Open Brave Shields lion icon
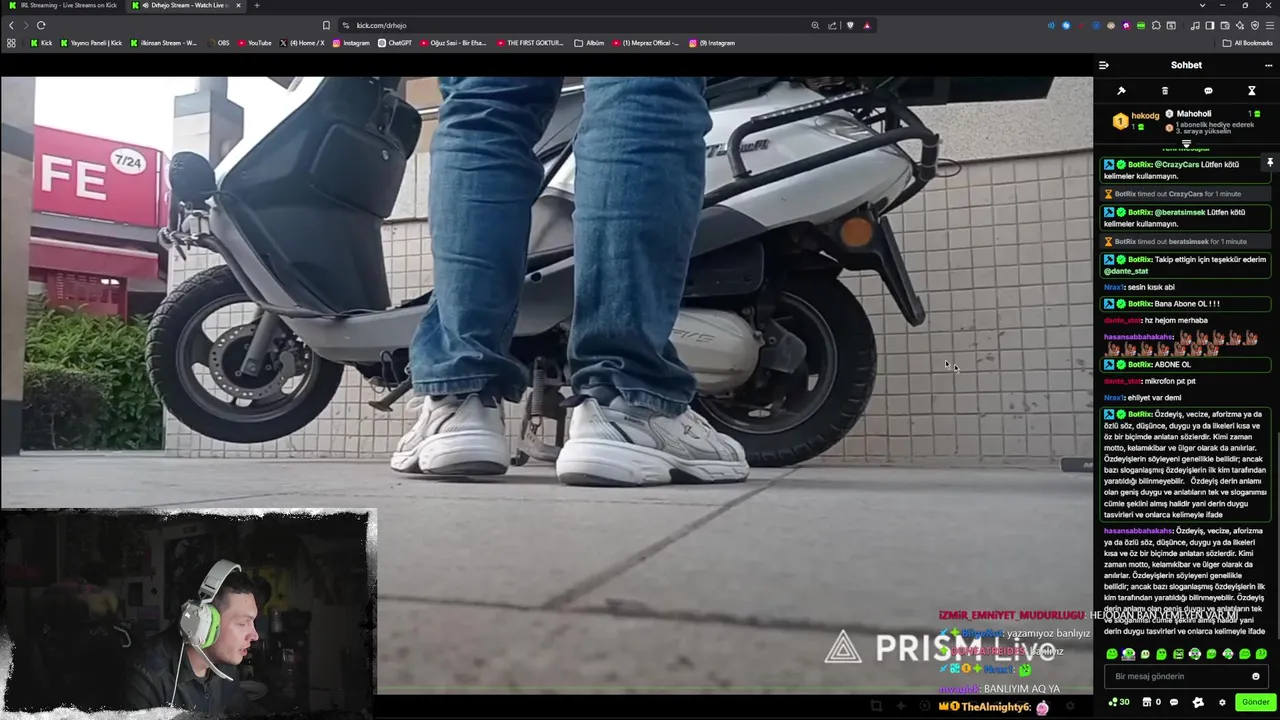The image size is (1280, 720). pos(850,25)
